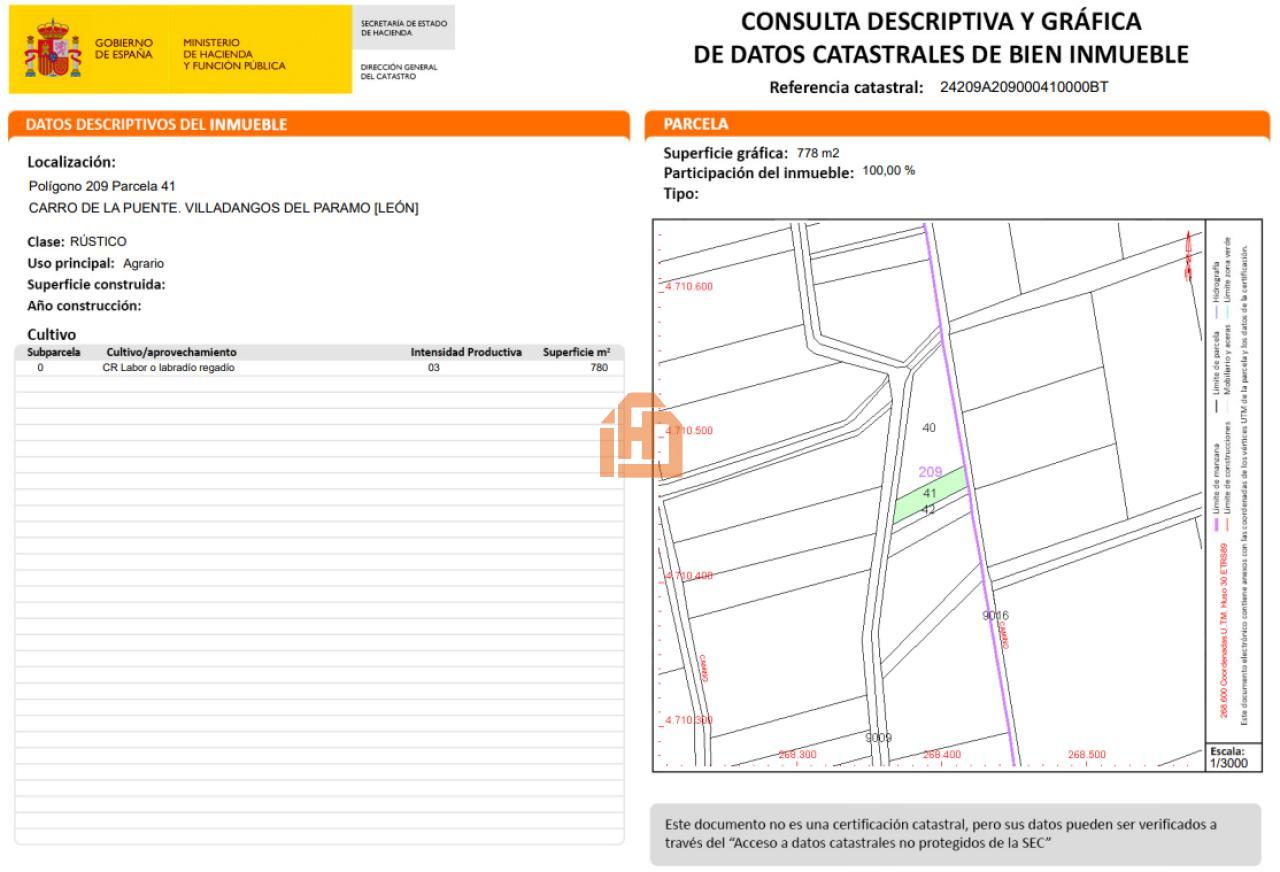Screen dimensions: 1280x872
Task: Click the 'Superficie m²' column header
Action: point(576,352)
